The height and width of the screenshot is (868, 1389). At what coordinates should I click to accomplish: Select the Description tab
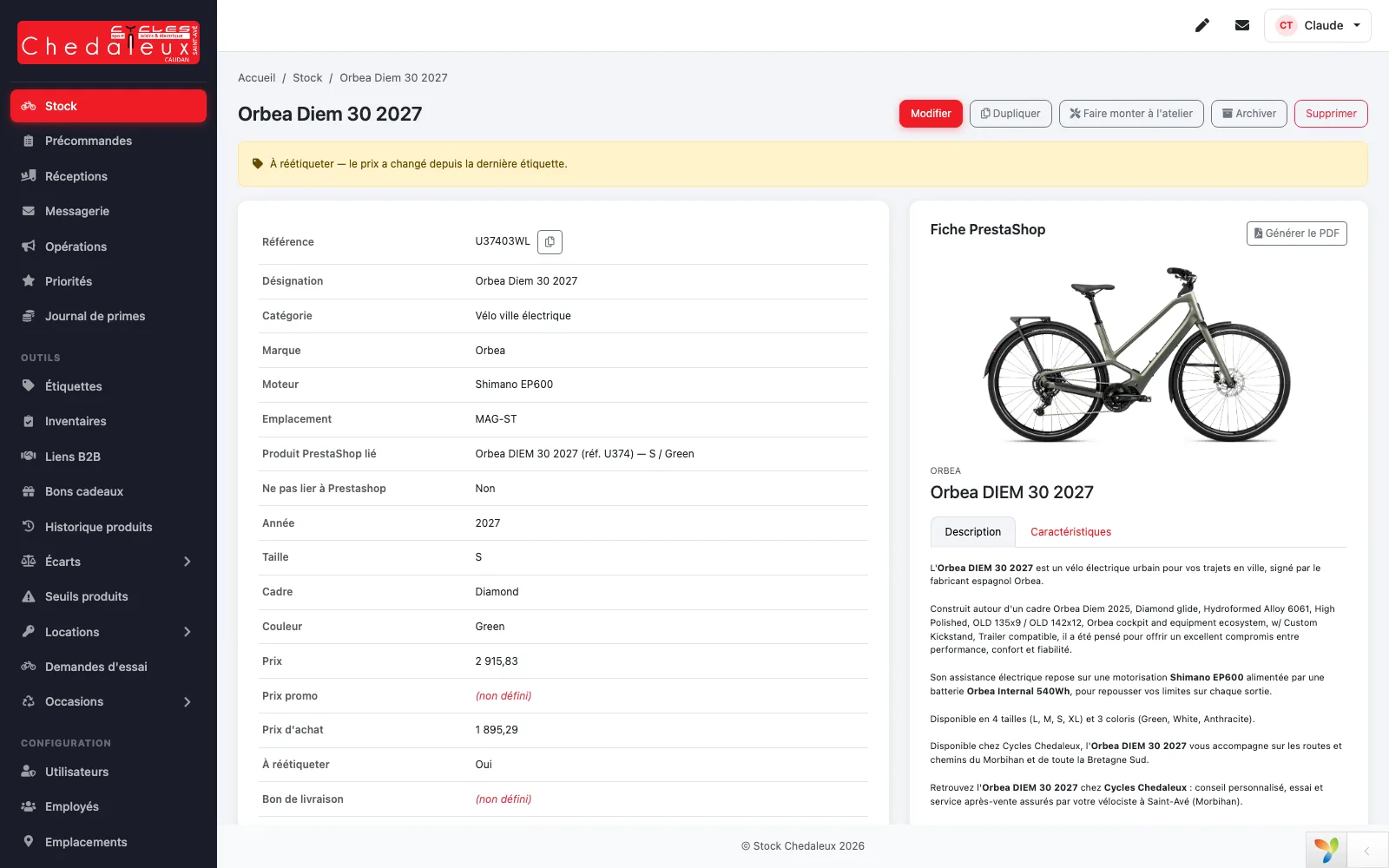pyautogui.click(x=972, y=532)
